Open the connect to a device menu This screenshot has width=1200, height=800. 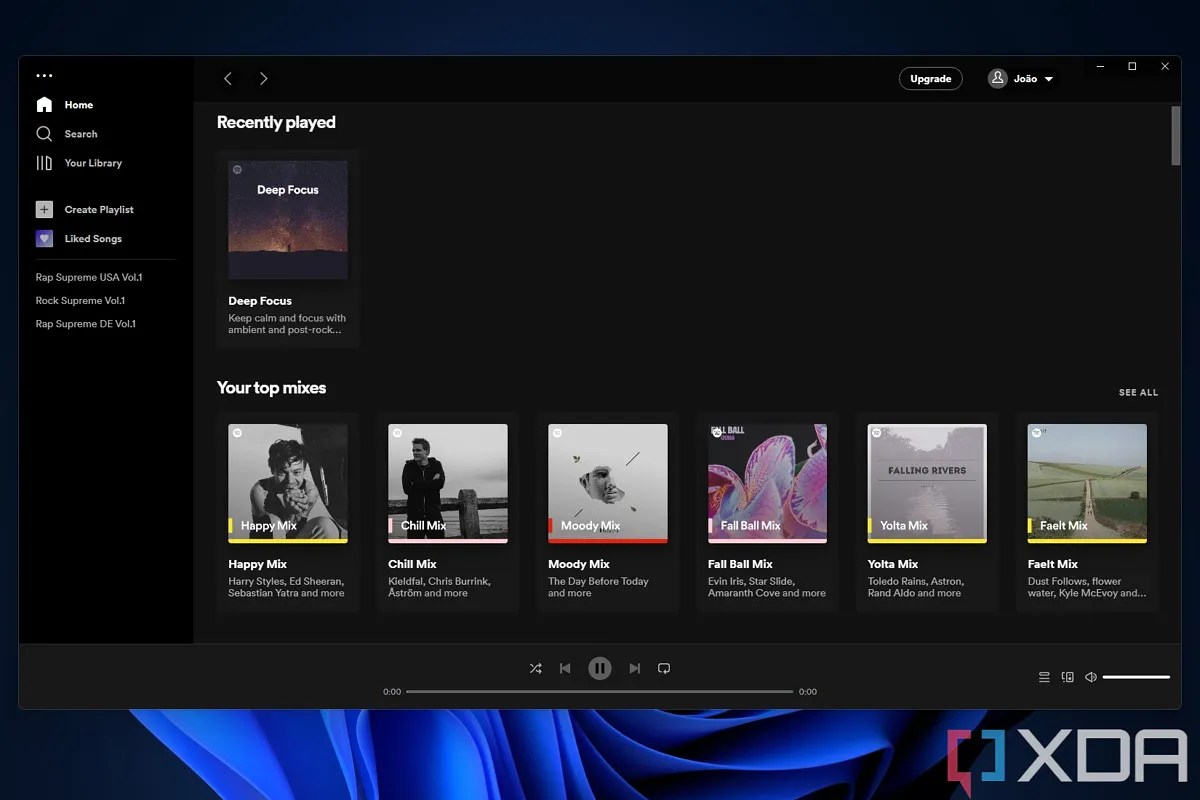[1067, 677]
